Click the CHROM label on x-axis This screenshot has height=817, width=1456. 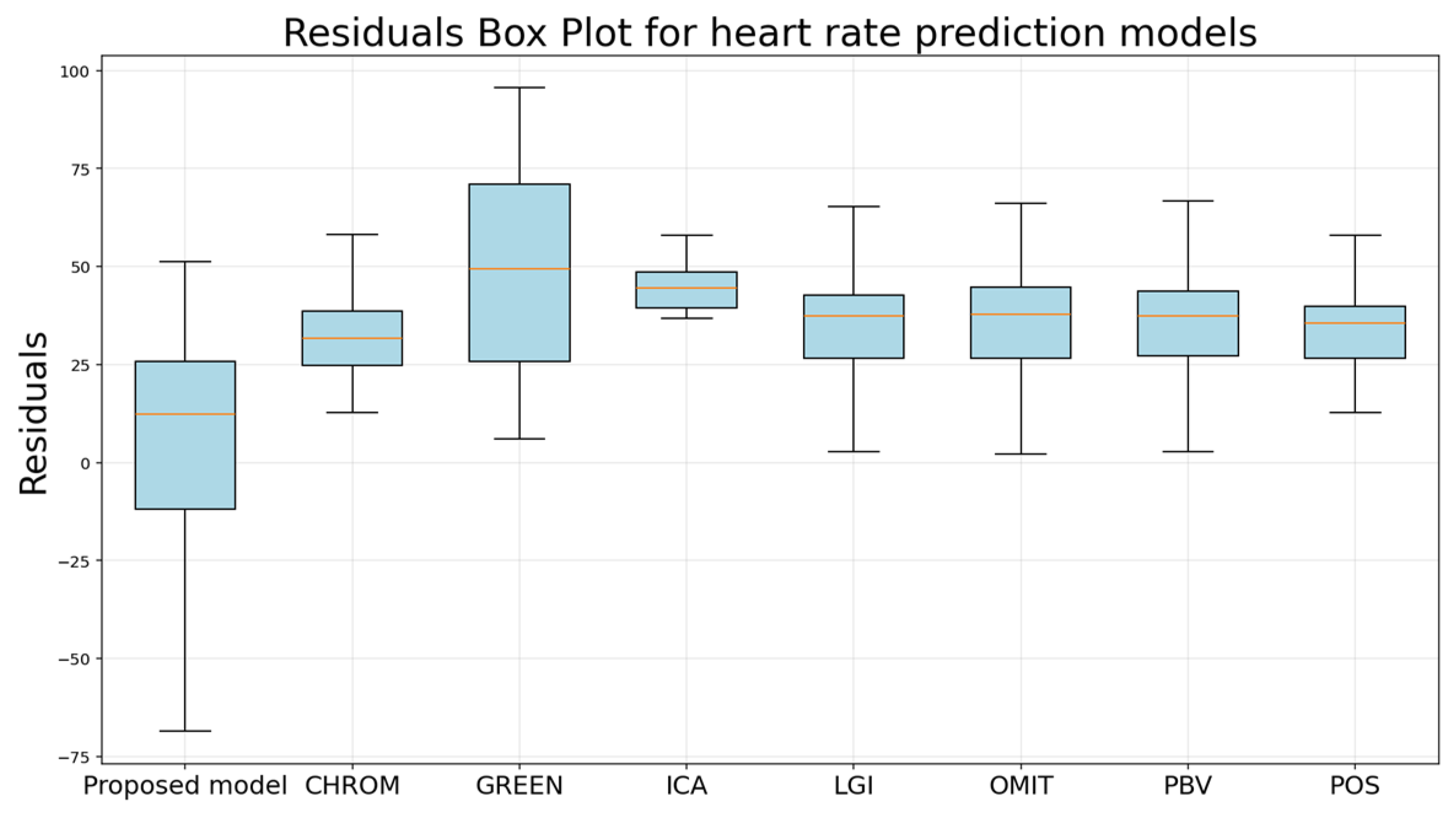(352, 786)
